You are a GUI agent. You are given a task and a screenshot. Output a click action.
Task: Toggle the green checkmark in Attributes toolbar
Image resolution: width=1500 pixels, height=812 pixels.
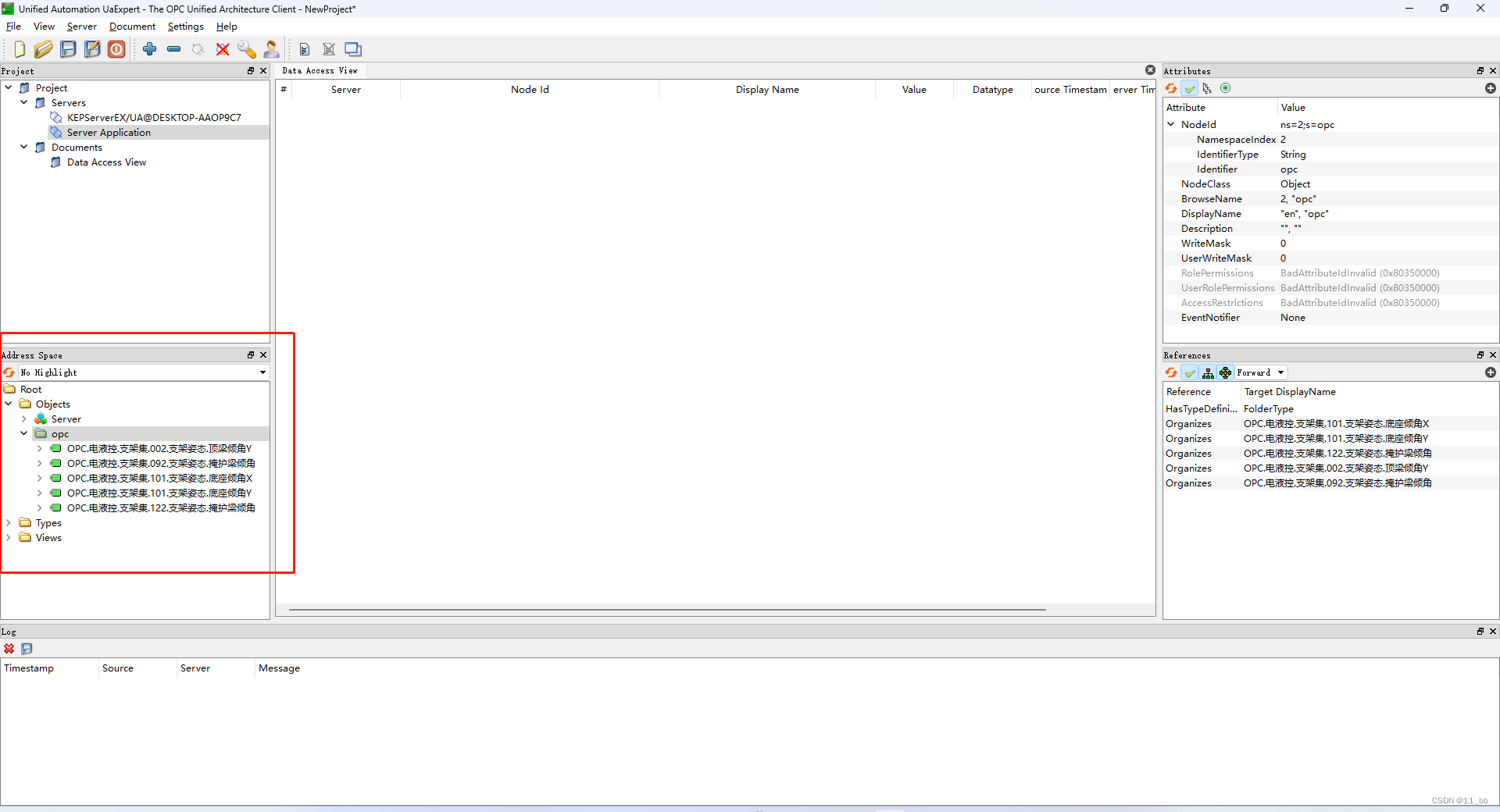1189,88
